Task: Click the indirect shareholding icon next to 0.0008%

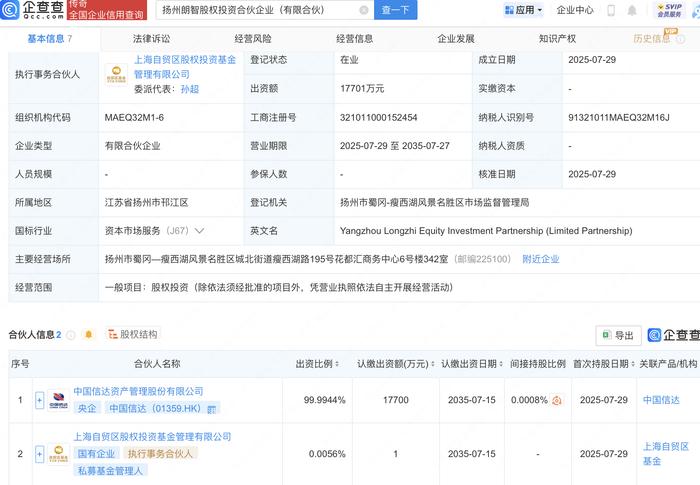Action: 556,400
